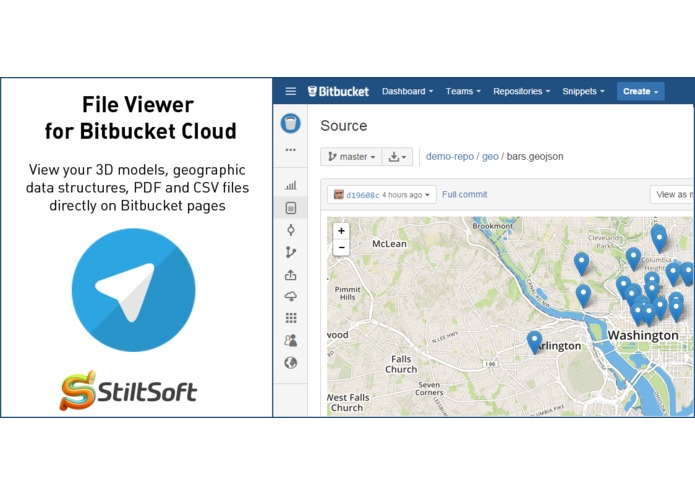This screenshot has height=494, width=695.
Task: Click File Viewer for Bitbucket Cloud title
Action: [140, 118]
